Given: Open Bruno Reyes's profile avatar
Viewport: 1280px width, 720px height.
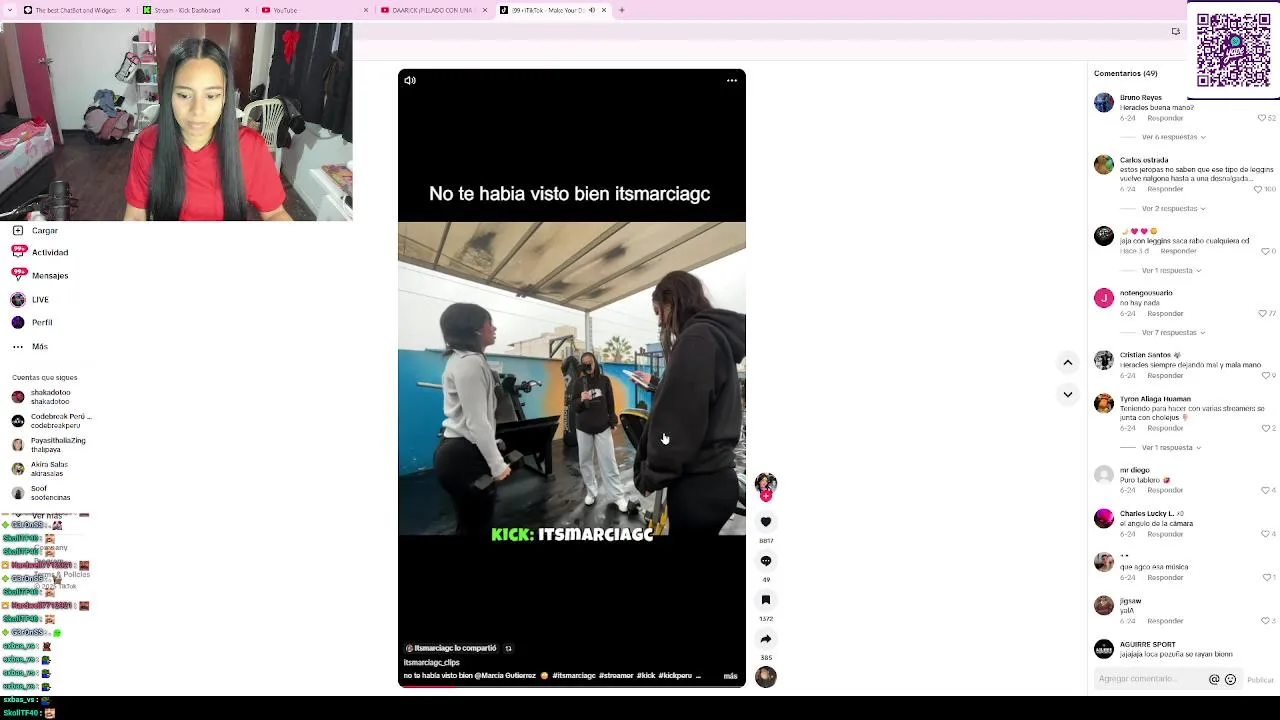Looking at the screenshot, I should tap(1104, 103).
